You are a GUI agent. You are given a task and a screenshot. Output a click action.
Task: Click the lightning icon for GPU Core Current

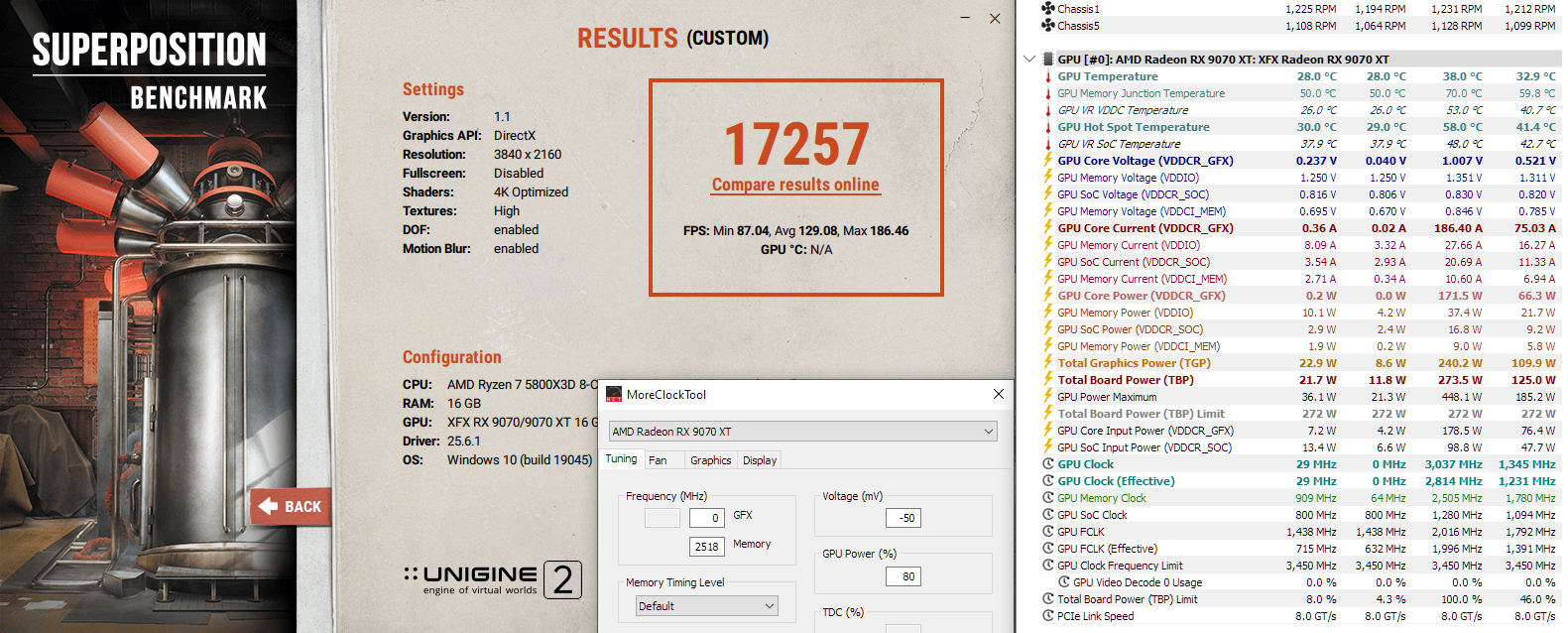(1048, 228)
